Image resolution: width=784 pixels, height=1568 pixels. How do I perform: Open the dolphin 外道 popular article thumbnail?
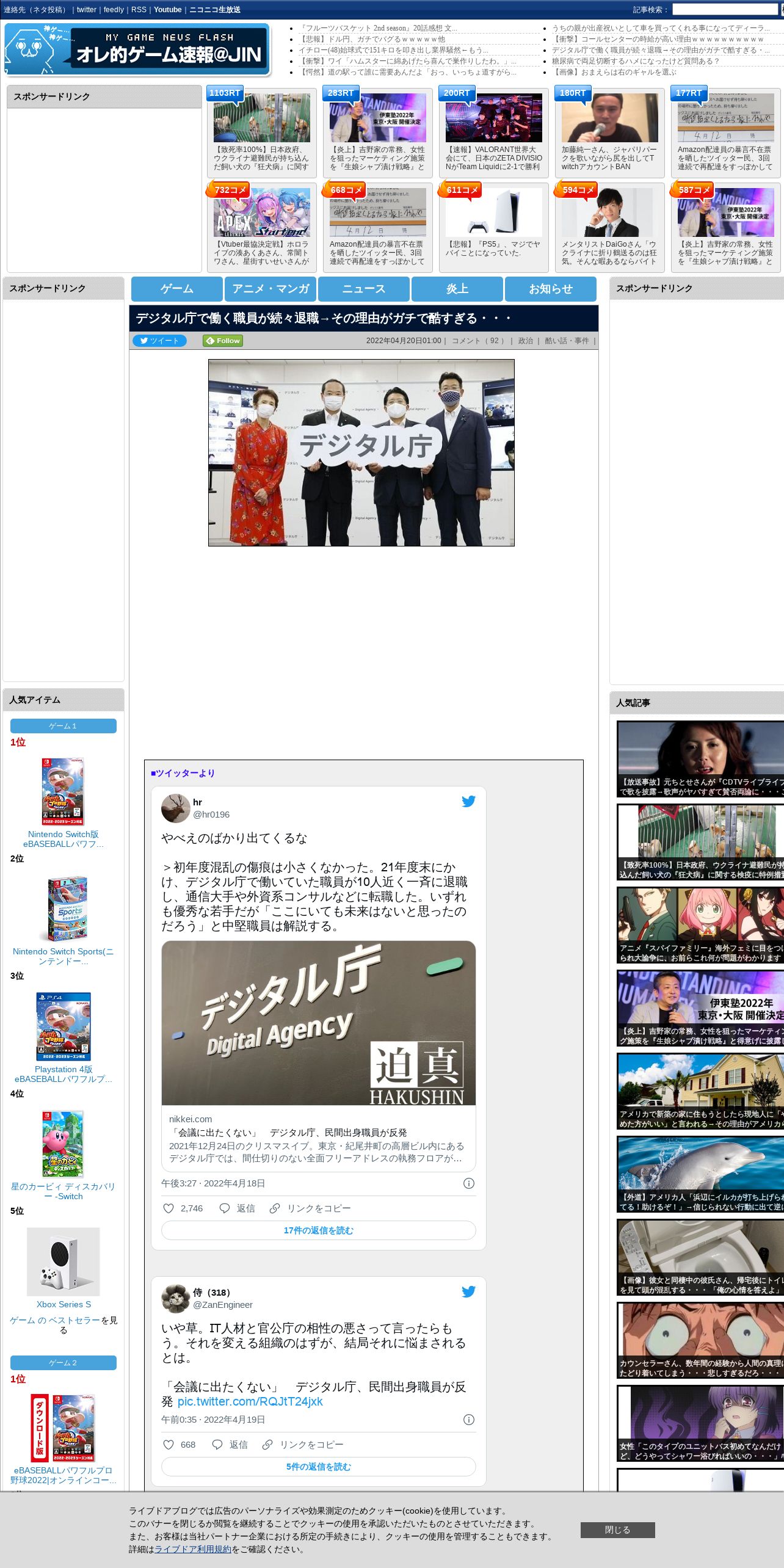(x=700, y=1175)
